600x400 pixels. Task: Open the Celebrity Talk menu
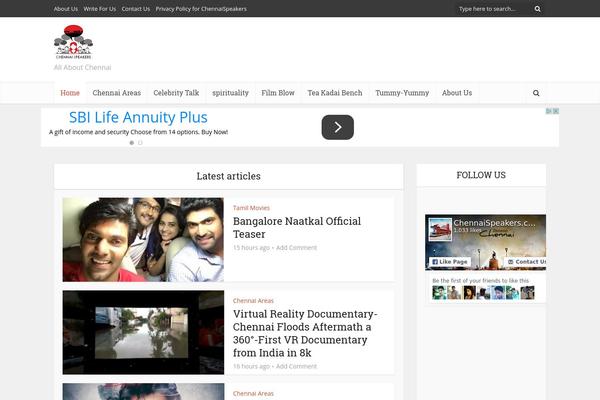click(x=176, y=93)
